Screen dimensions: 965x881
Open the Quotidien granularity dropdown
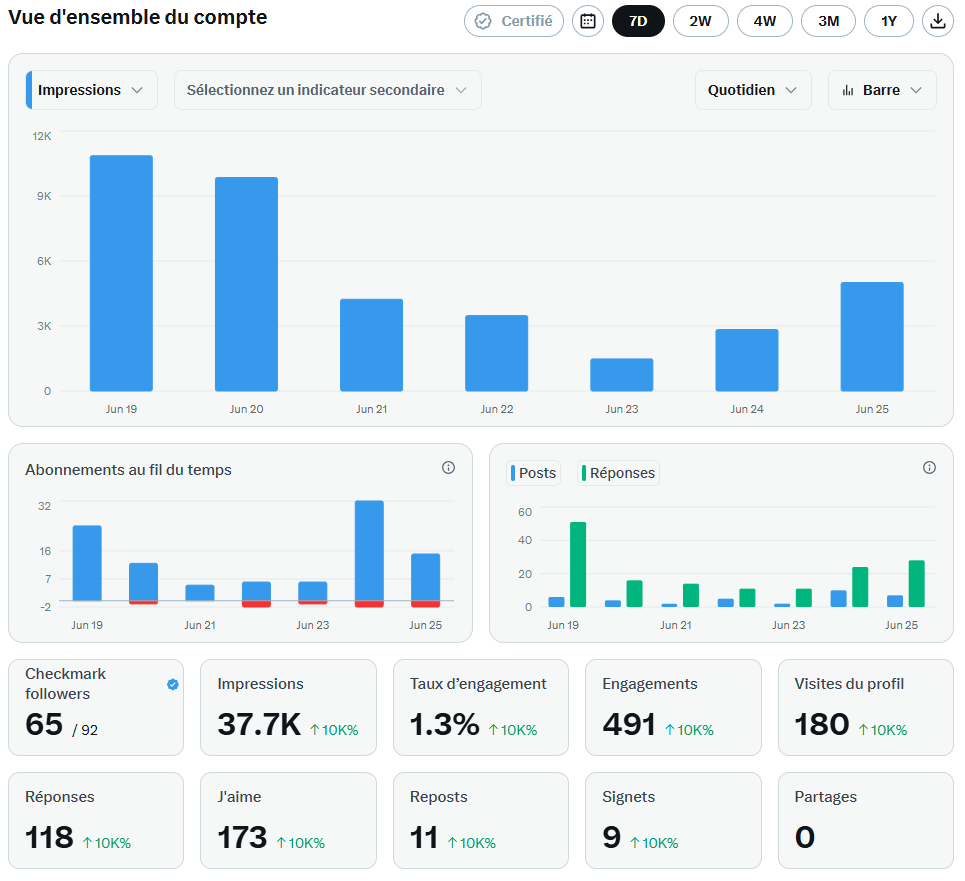coord(753,90)
